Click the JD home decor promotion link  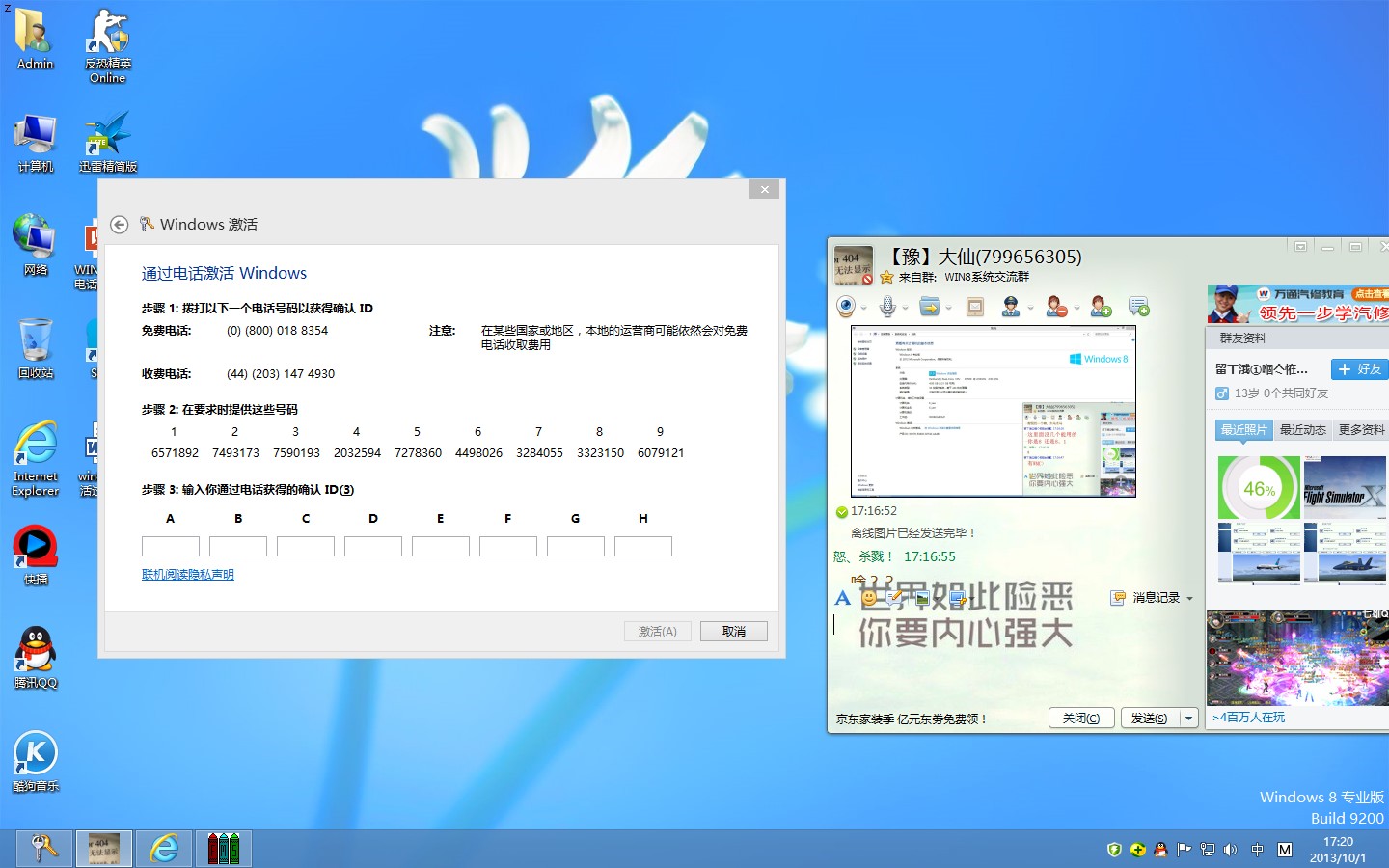tap(912, 719)
